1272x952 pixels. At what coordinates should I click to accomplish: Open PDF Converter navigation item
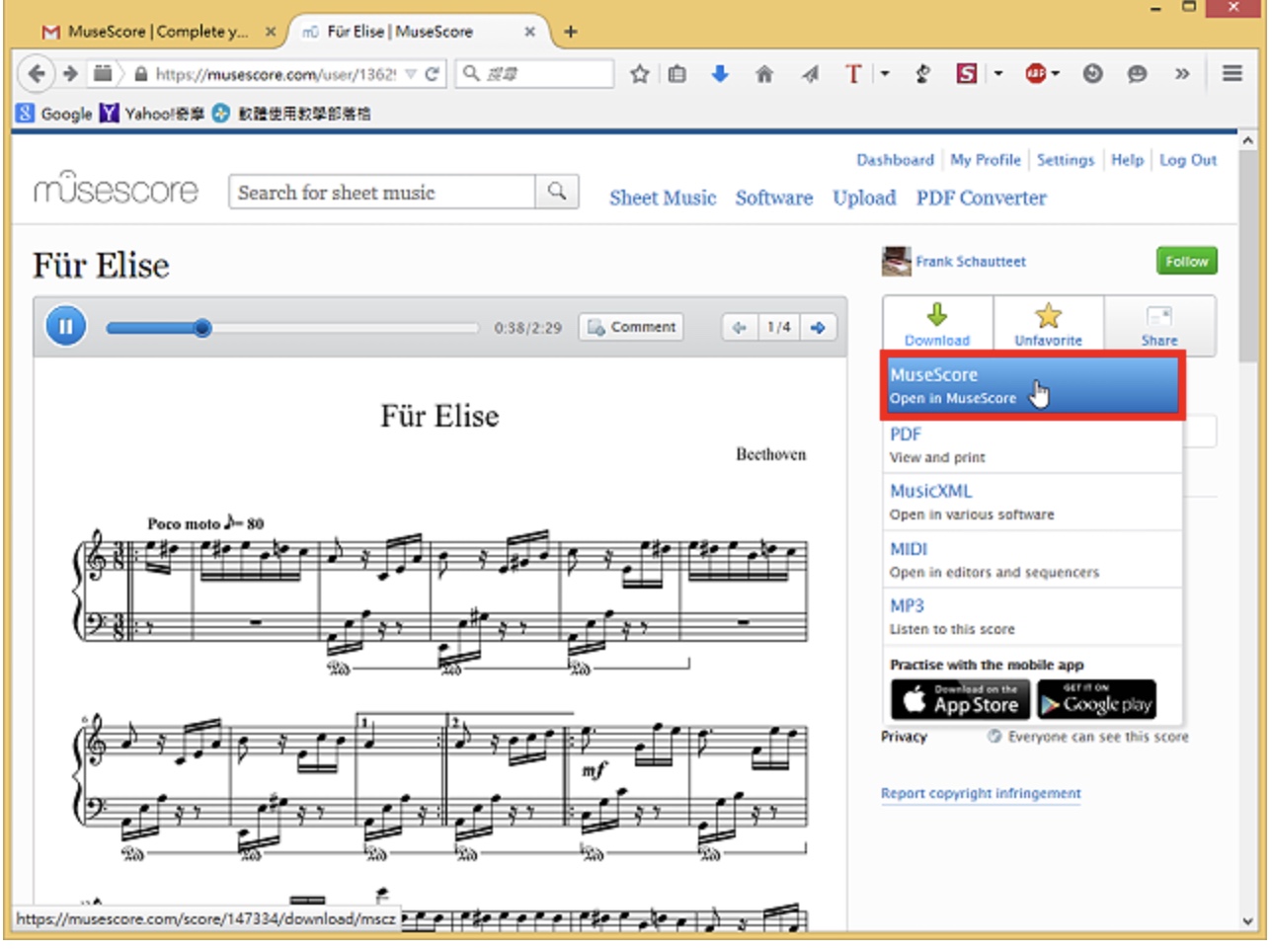981,198
